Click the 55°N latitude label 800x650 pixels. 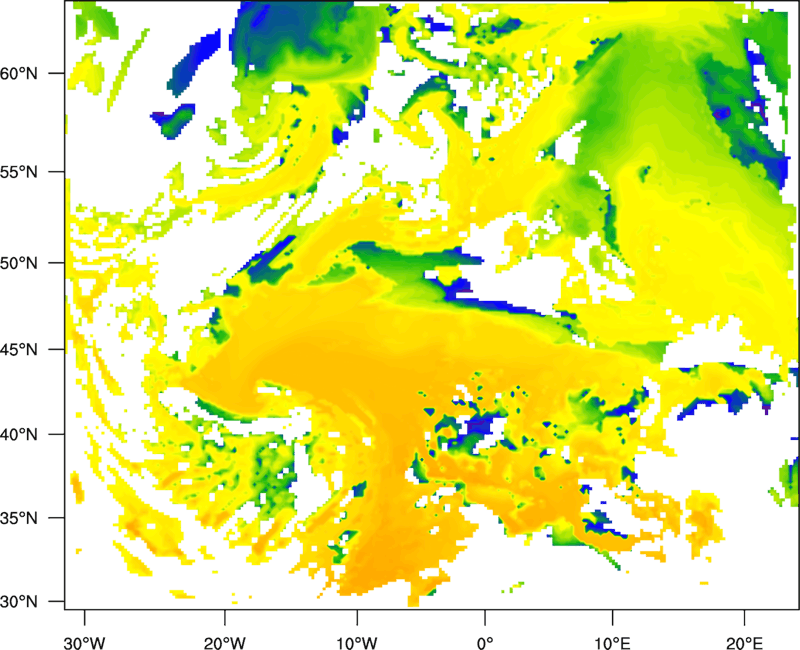(x=19, y=172)
